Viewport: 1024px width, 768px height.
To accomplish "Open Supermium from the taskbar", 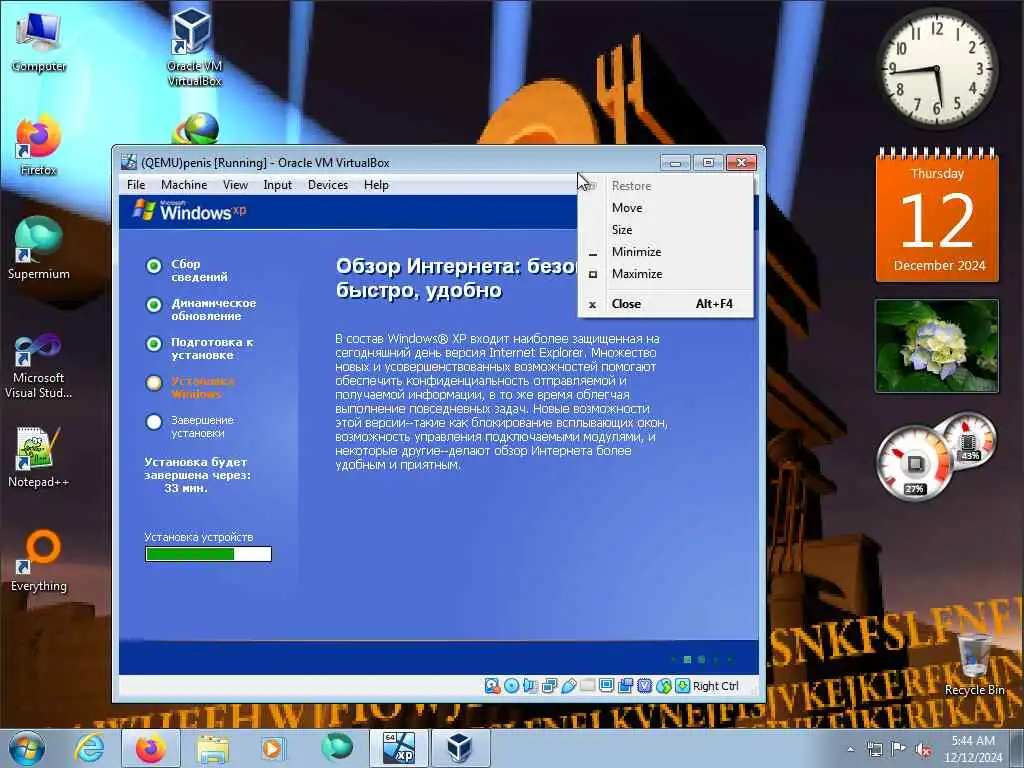I will (x=336, y=748).
